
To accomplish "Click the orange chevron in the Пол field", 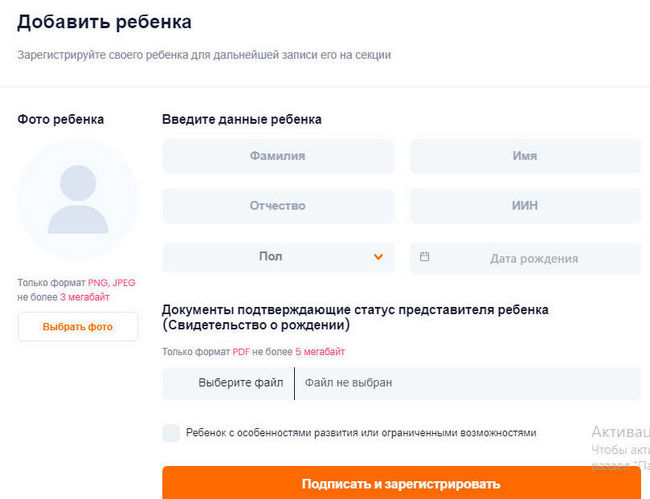I will (378, 257).
